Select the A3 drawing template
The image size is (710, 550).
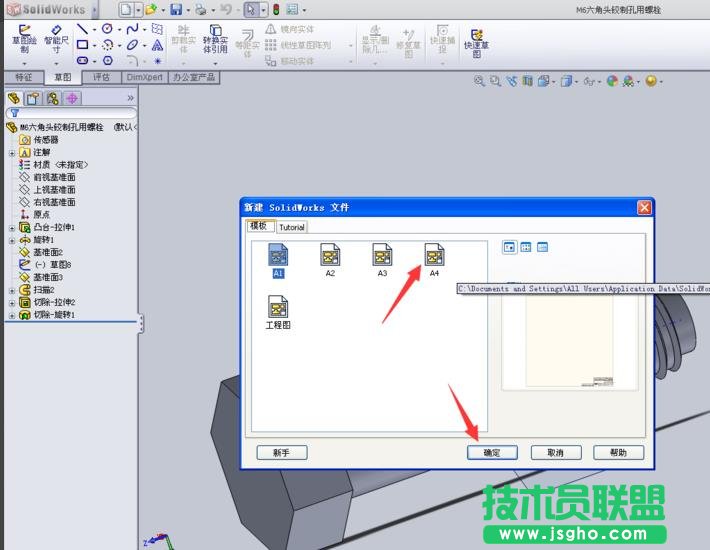382,260
